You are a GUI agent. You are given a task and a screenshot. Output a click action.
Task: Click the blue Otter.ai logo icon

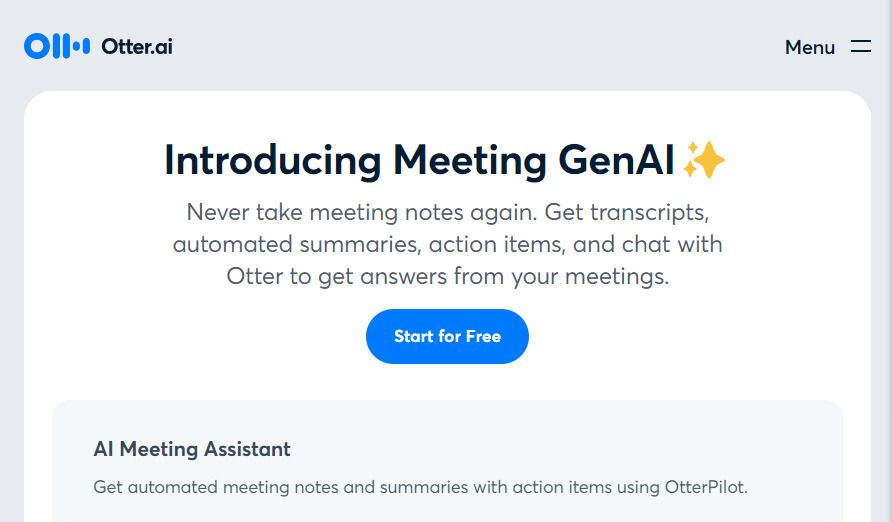point(57,46)
